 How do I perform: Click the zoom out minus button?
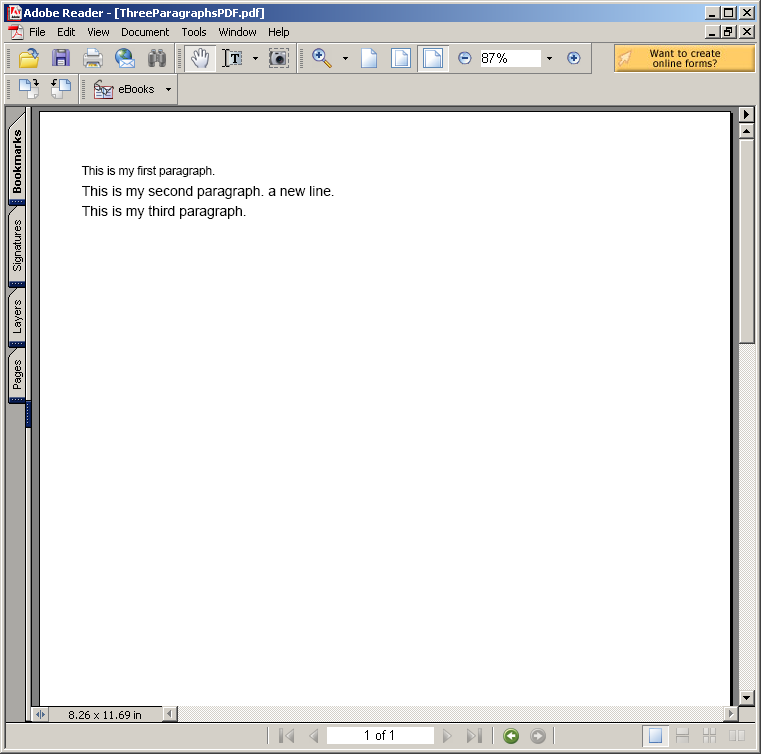pos(464,58)
